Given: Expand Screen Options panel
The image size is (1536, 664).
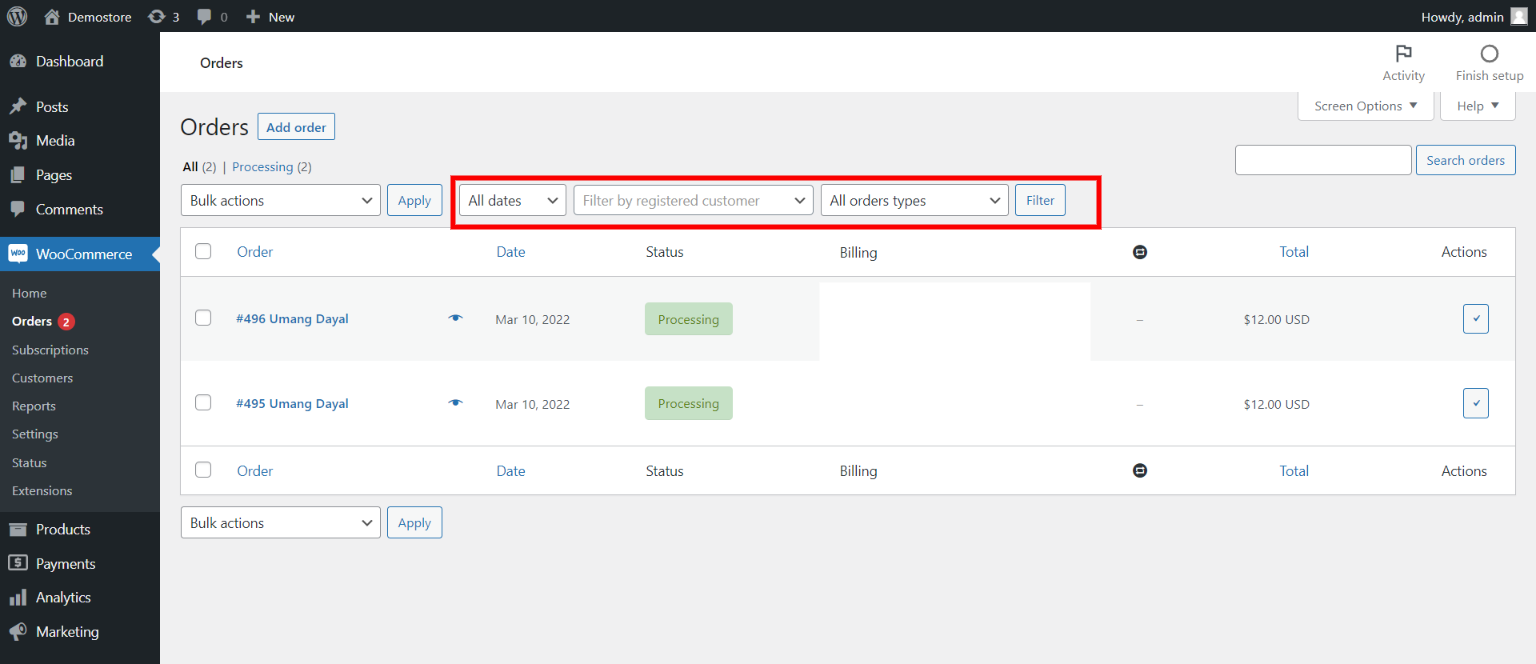Looking at the screenshot, I should (1366, 106).
